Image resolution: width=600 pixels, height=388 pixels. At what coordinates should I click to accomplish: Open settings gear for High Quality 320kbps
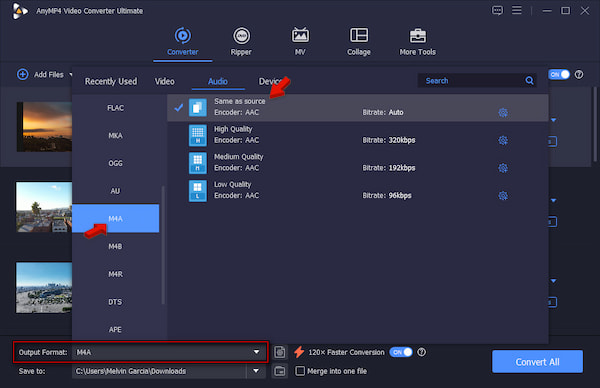[x=503, y=140]
